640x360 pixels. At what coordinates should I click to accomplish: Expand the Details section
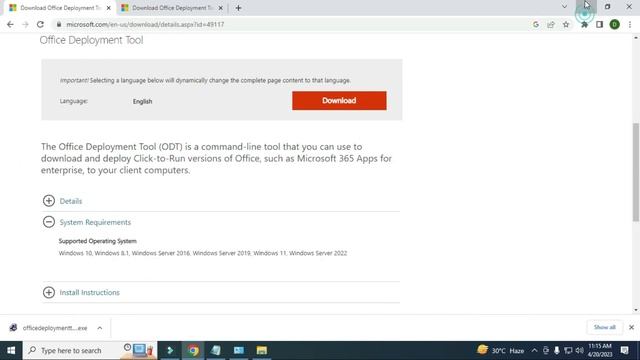pyautogui.click(x=49, y=201)
